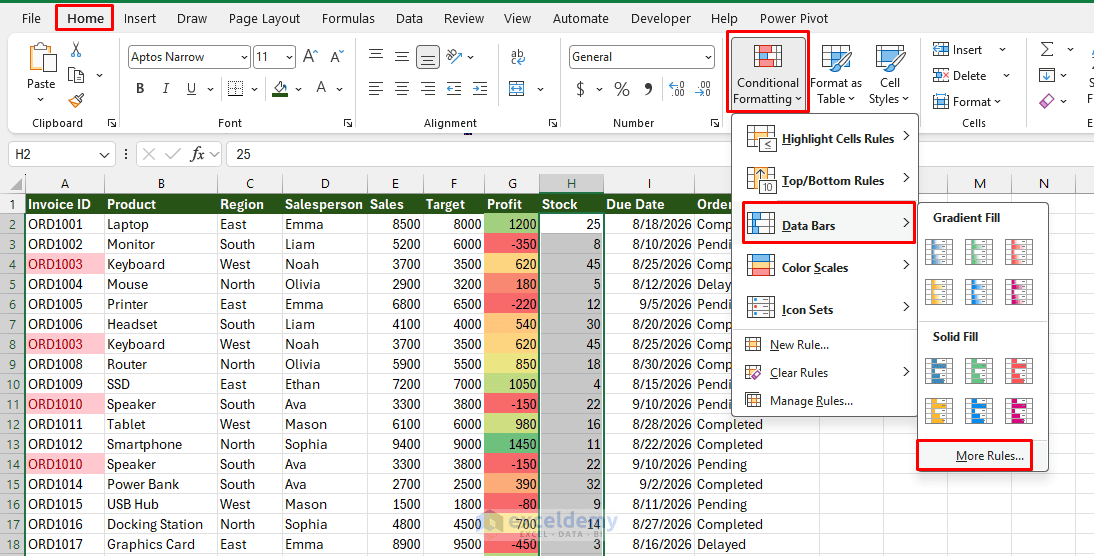Toggle Center horizontal alignment

402,89
